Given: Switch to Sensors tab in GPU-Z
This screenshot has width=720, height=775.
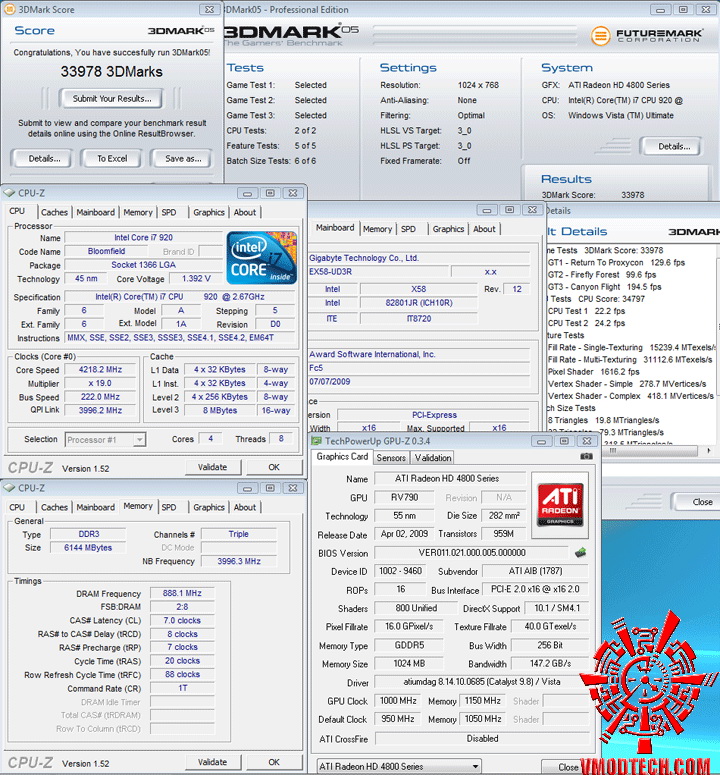Looking at the screenshot, I should pyautogui.click(x=391, y=458).
